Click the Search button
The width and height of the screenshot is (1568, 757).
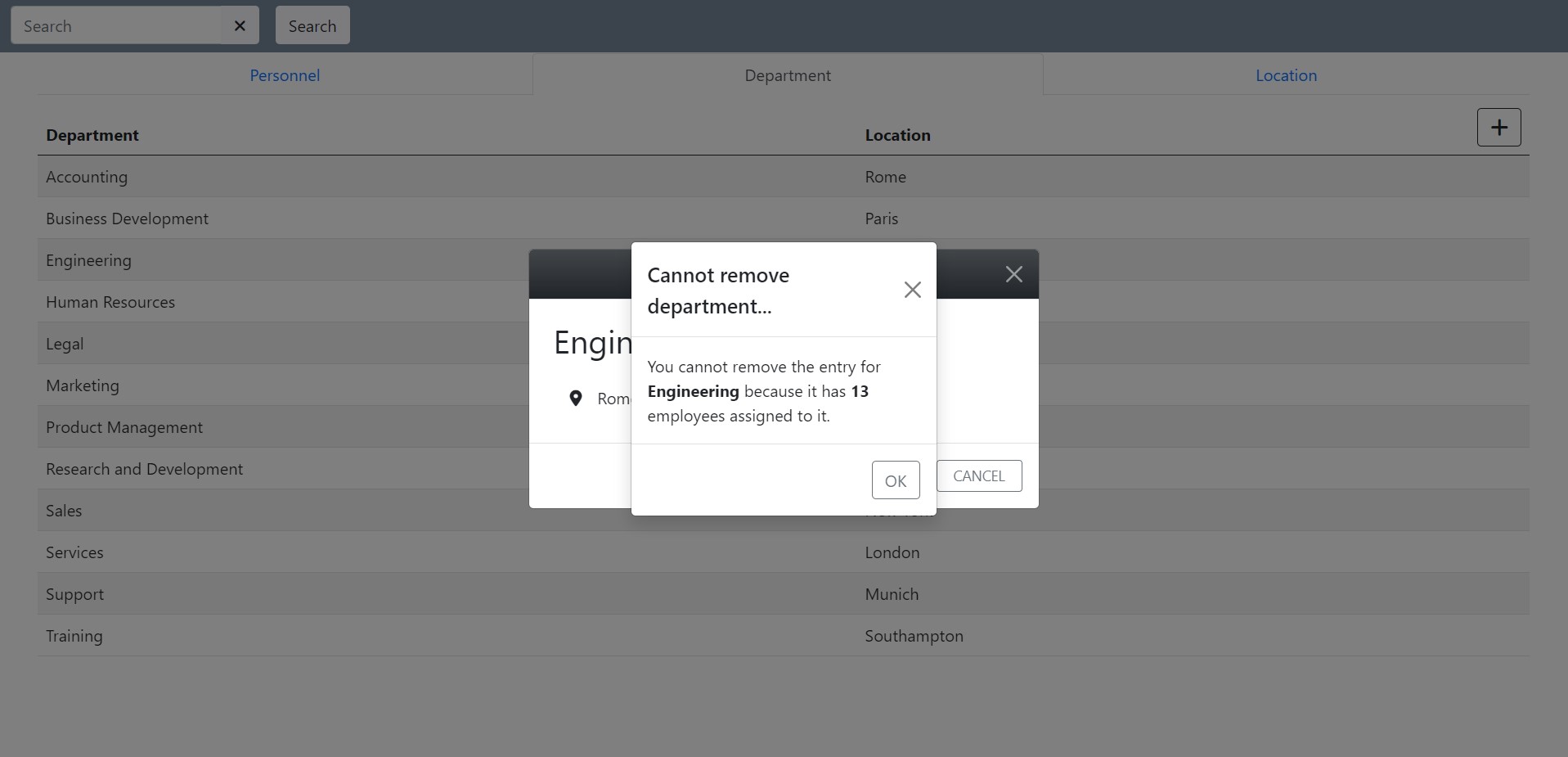(312, 26)
